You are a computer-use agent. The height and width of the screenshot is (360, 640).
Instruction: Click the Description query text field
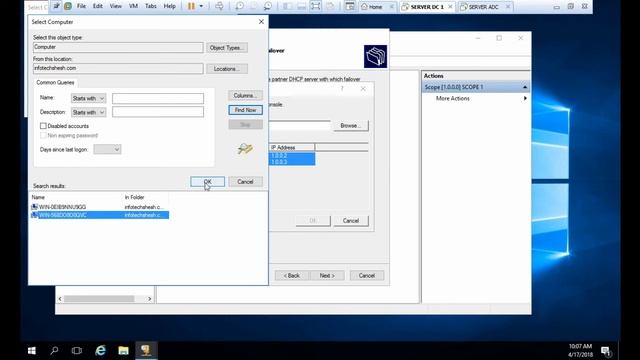(158, 112)
